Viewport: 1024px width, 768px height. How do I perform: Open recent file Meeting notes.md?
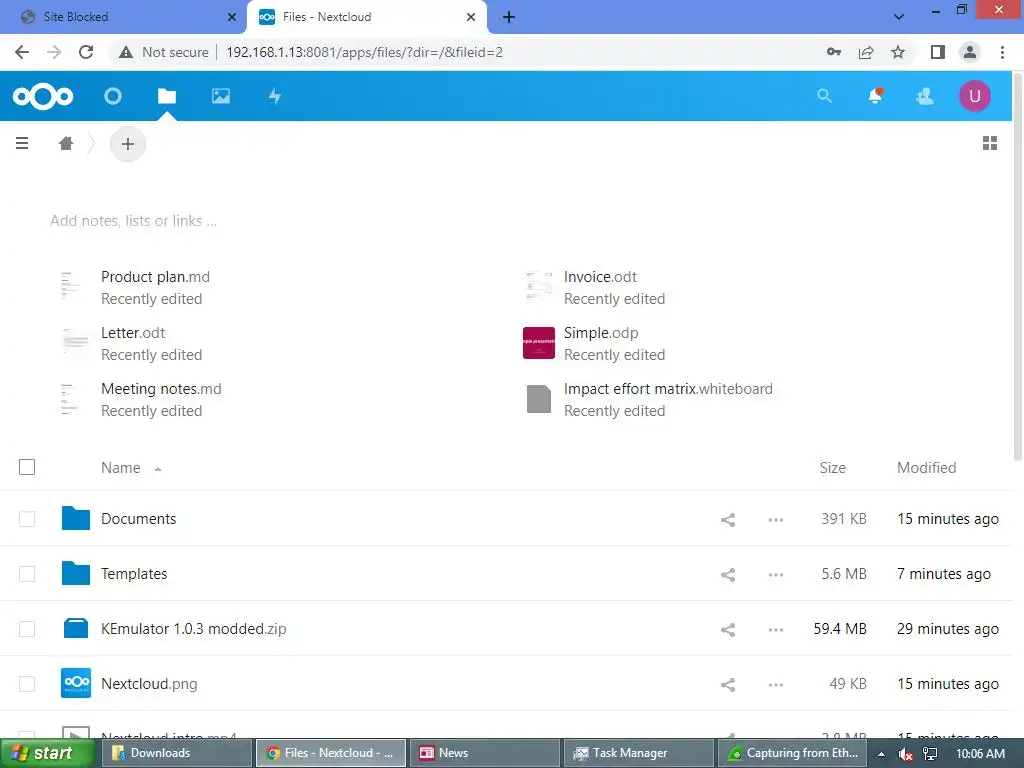click(161, 389)
